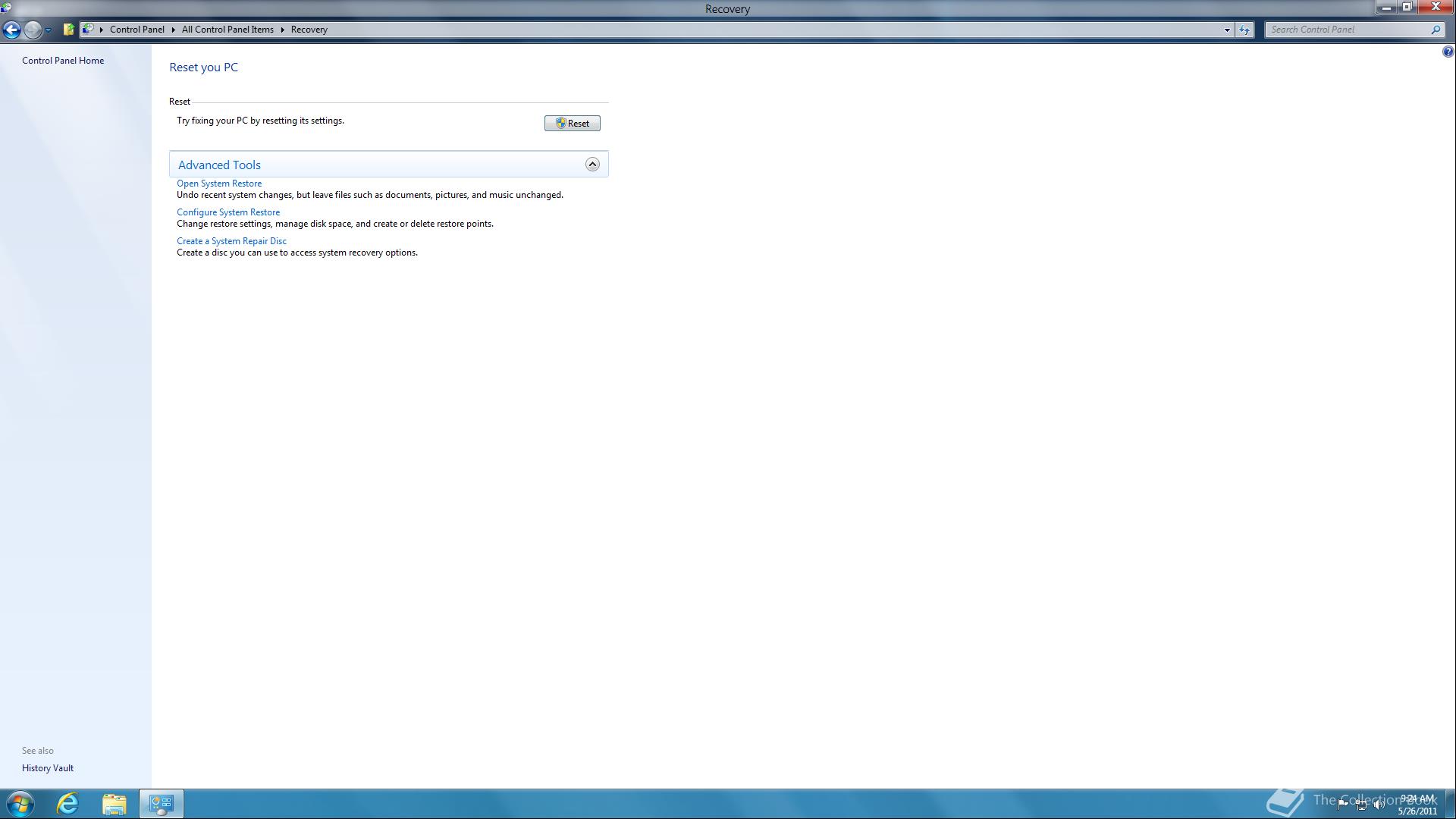The height and width of the screenshot is (819, 1456).
Task: Click the Advanced Tools heading
Action: click(219, 165)
